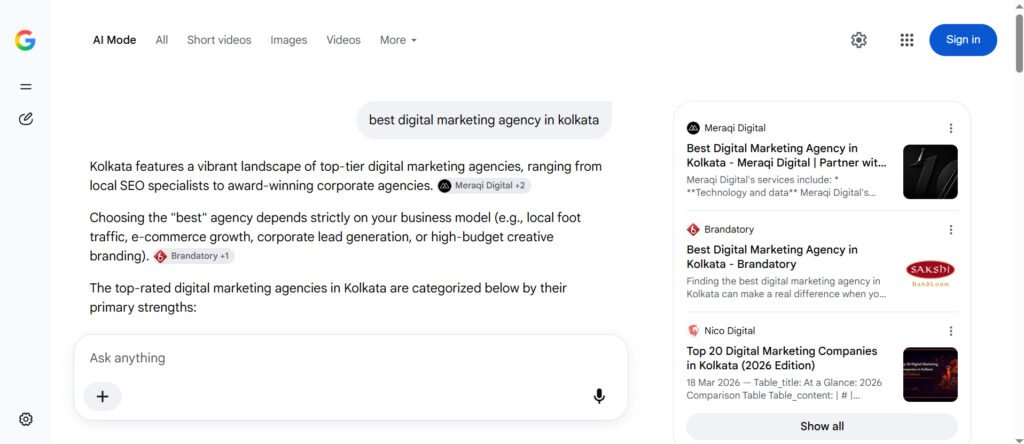Open the Google logo home link
This screenshot has height=444, width=1024.
point(25,40)
